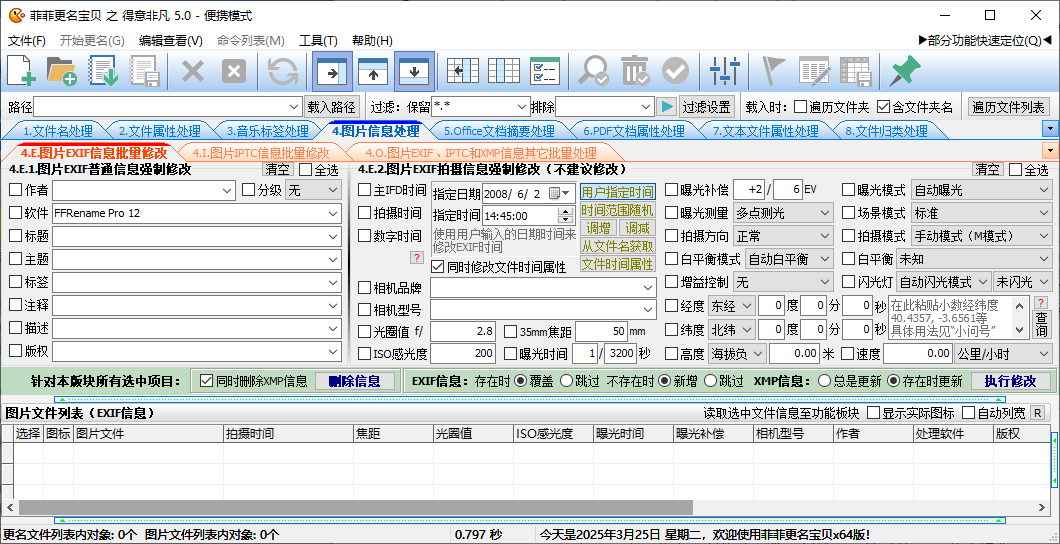
Task: Toggle the up-arrow panel layout icon
Action: (372, 71)
